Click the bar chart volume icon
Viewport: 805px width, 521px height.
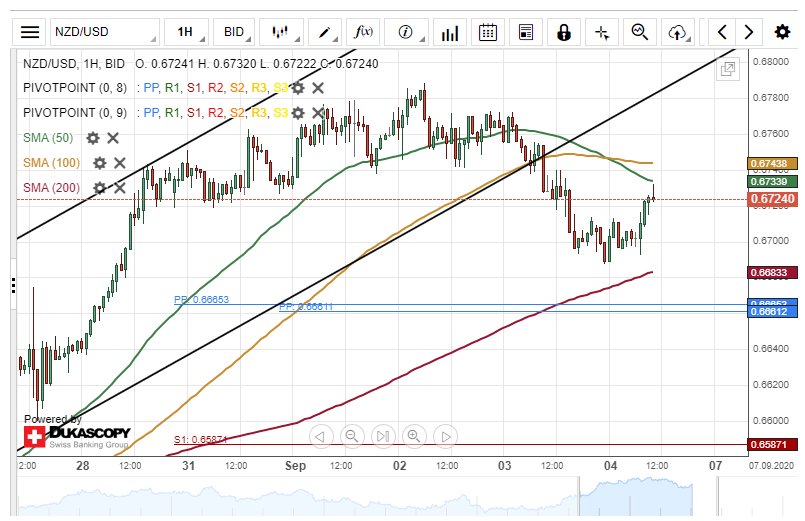449,32
